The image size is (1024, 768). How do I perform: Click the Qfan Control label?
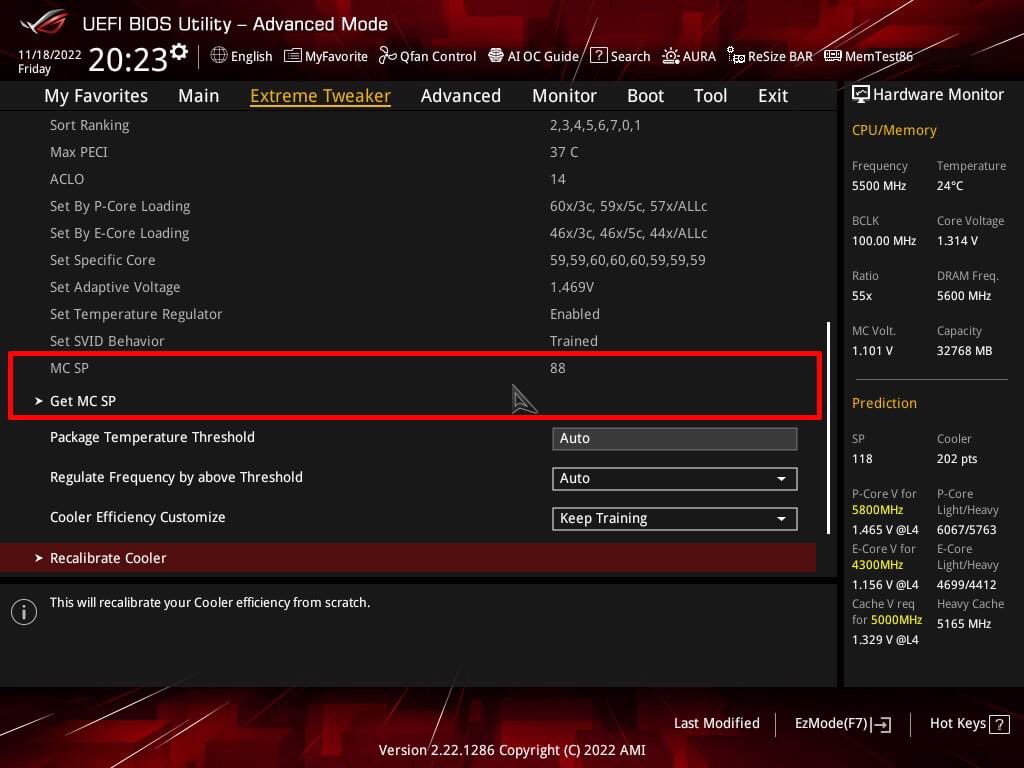(x=438, y=56)
